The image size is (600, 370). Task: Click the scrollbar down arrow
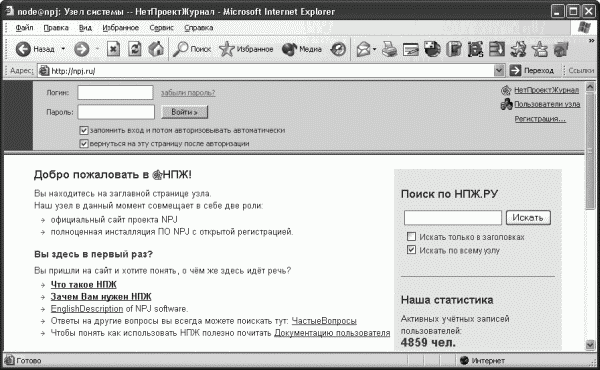click(x=590, y=344)
